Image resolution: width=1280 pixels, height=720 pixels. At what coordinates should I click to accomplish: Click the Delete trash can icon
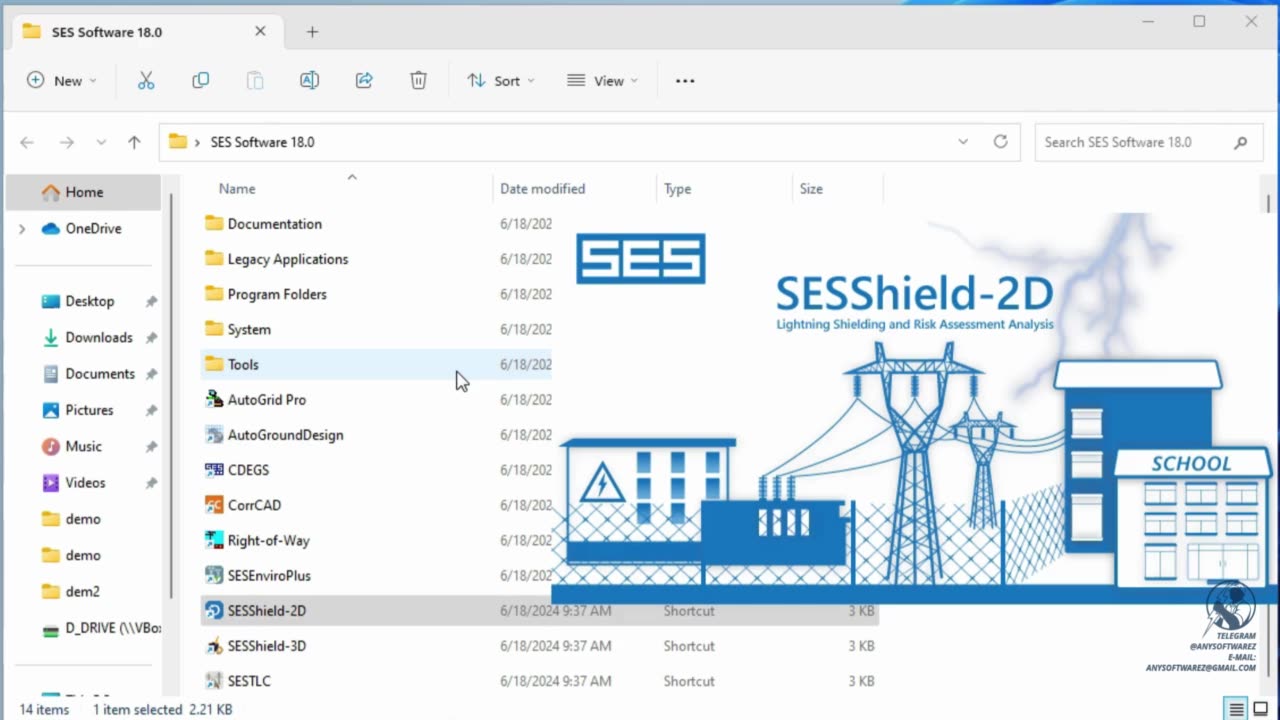coord(418,81)
